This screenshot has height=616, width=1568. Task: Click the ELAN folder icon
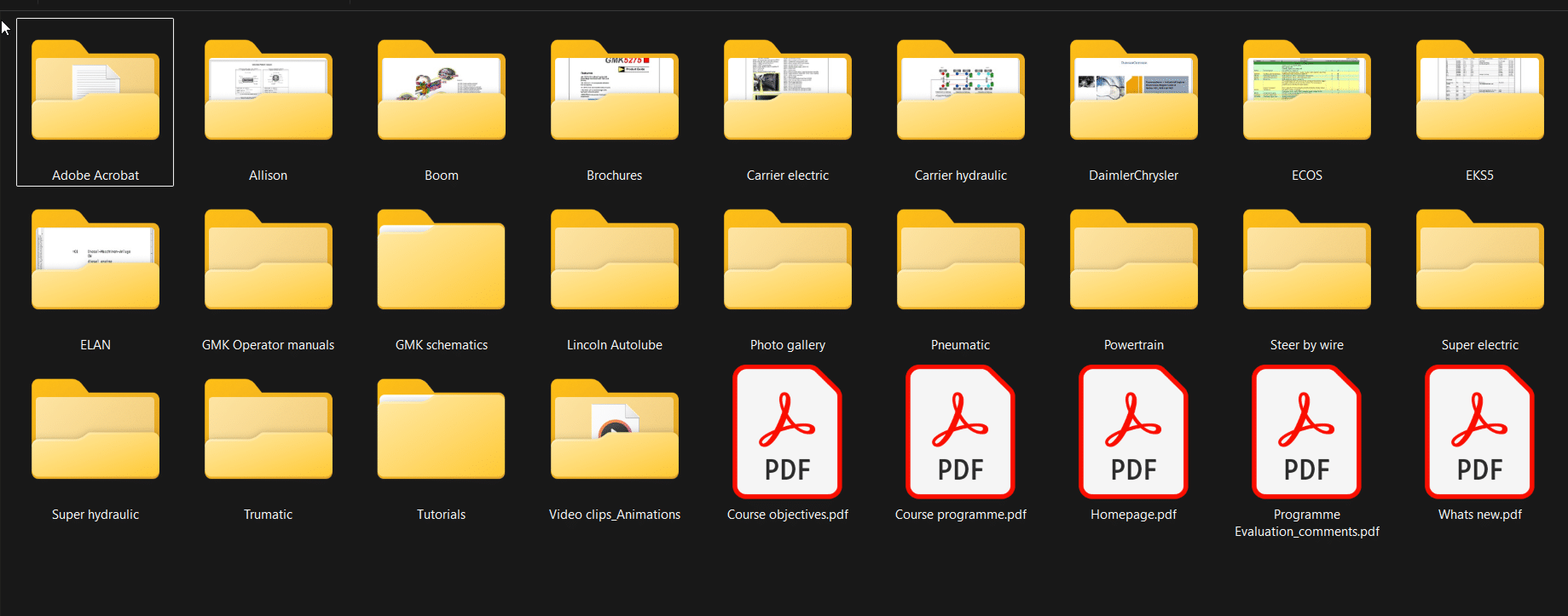[95, 259]
